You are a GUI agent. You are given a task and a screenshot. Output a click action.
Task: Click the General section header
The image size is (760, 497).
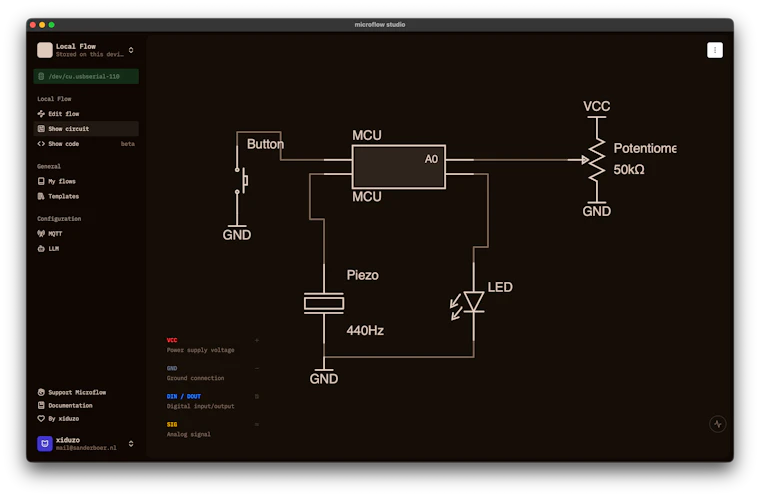tap(49, 166)
